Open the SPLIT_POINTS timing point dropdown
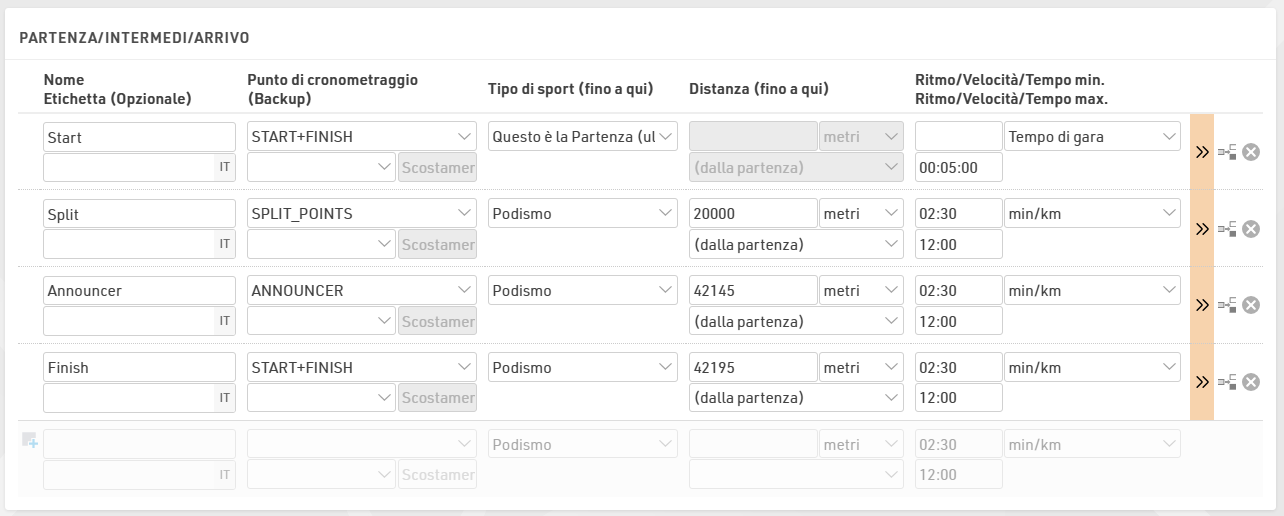 pos(362,214)
